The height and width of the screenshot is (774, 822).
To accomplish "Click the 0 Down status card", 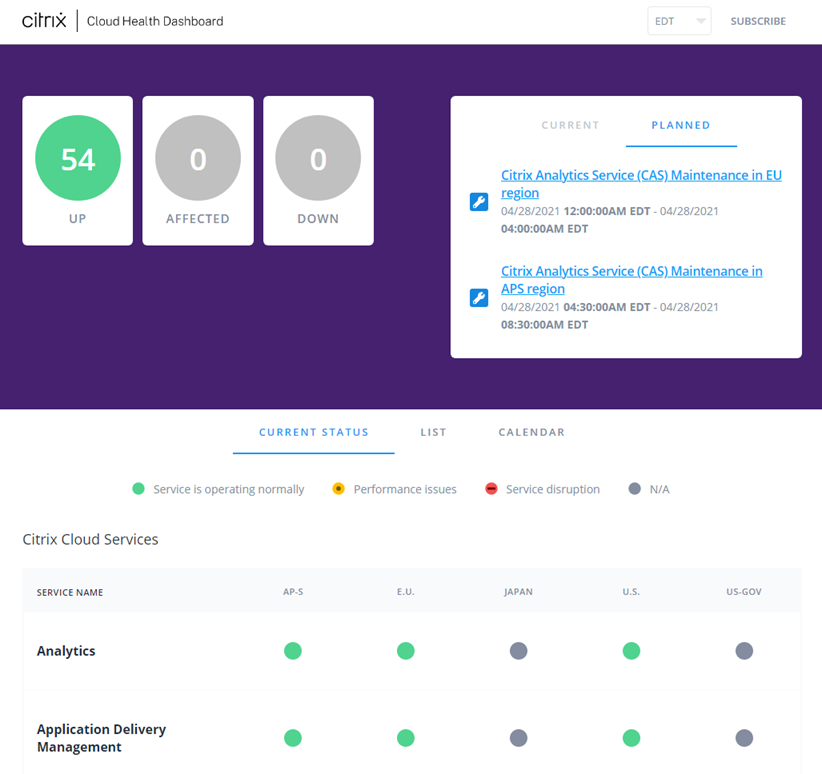I will coord(318,170).
